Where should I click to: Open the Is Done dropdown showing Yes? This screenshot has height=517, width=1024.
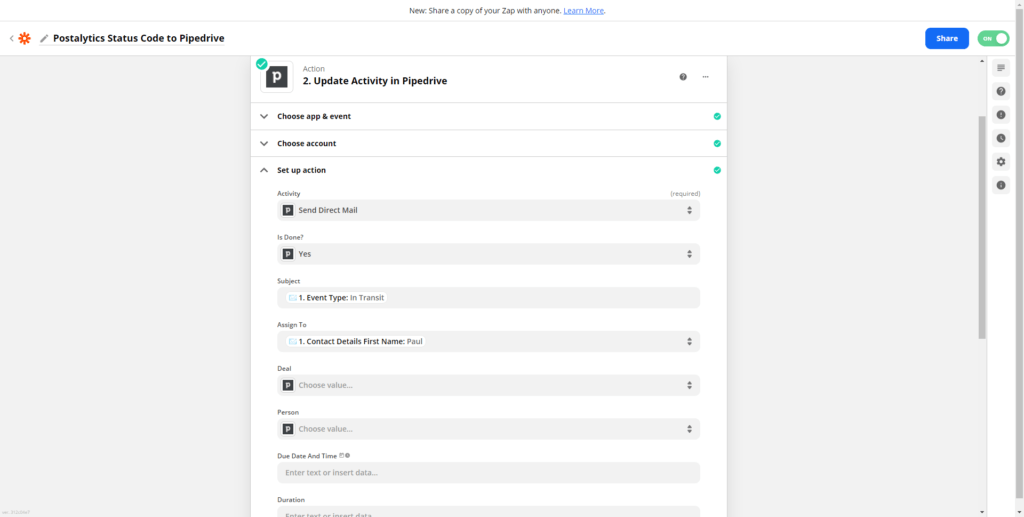(x=488, y=254)
